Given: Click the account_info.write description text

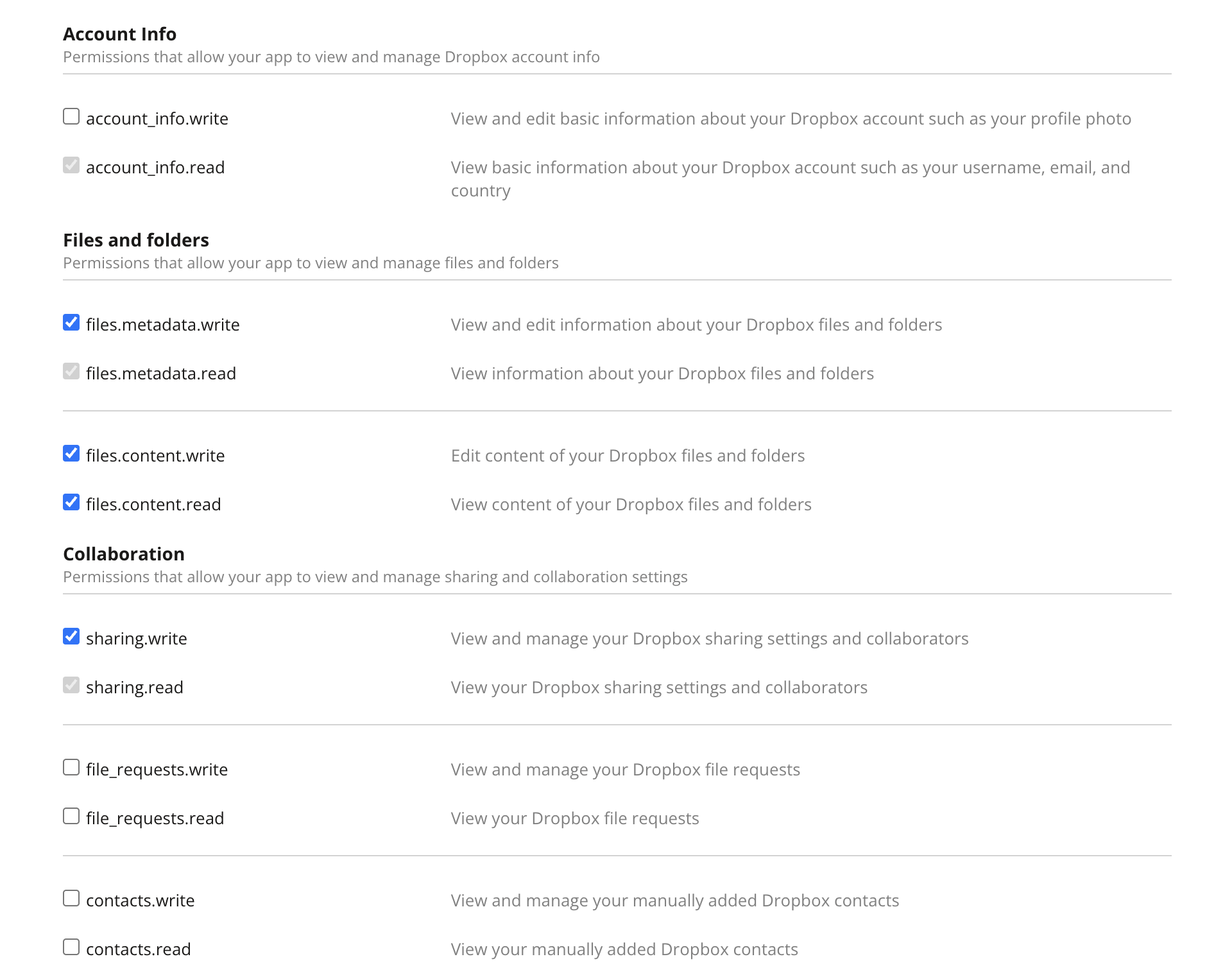Looking at the screenshot, I should 791,119.
